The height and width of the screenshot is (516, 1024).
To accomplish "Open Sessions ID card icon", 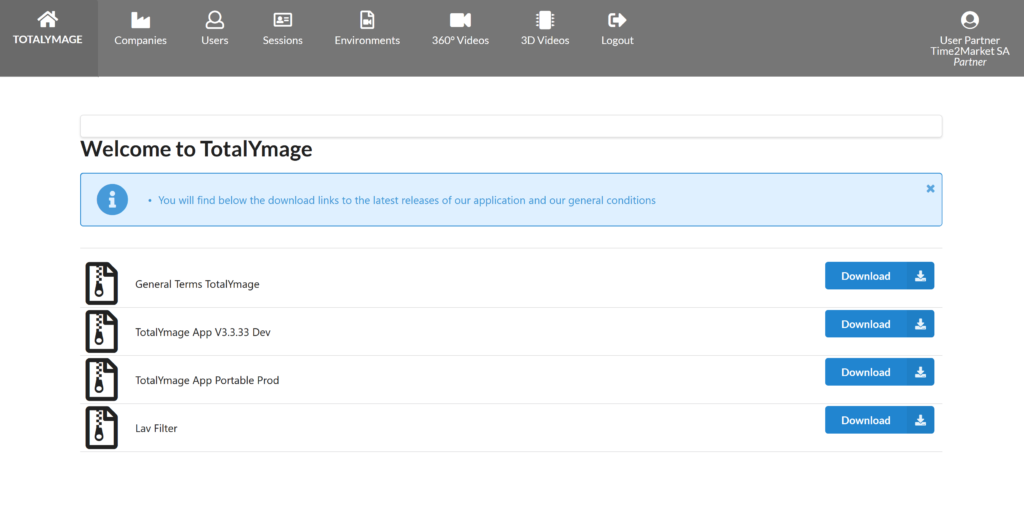I will 283,20.
